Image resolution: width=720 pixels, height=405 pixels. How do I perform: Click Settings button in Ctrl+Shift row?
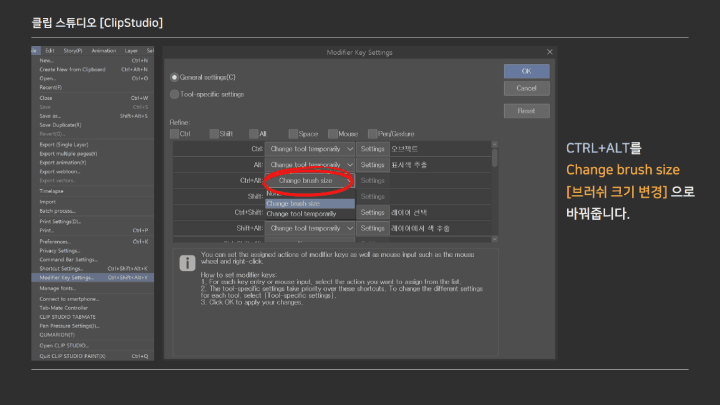click(x=372, y=212)
